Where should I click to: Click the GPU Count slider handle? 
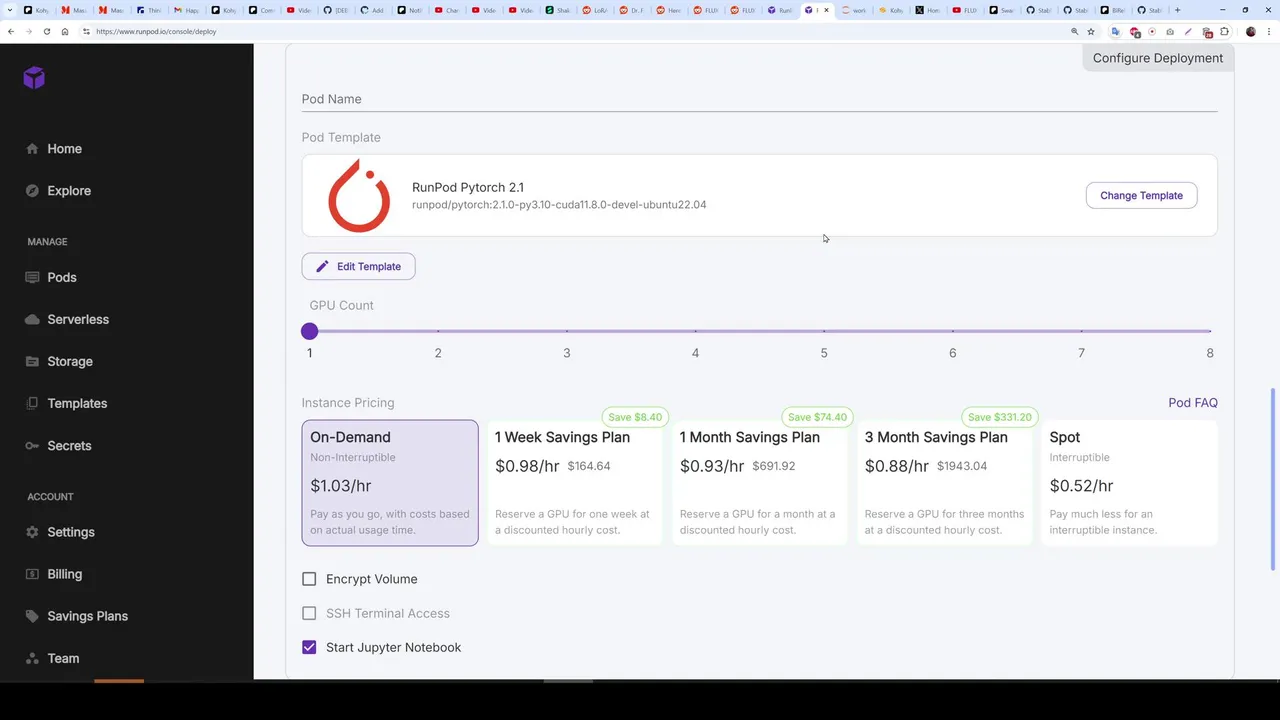[x=309, y=331]
